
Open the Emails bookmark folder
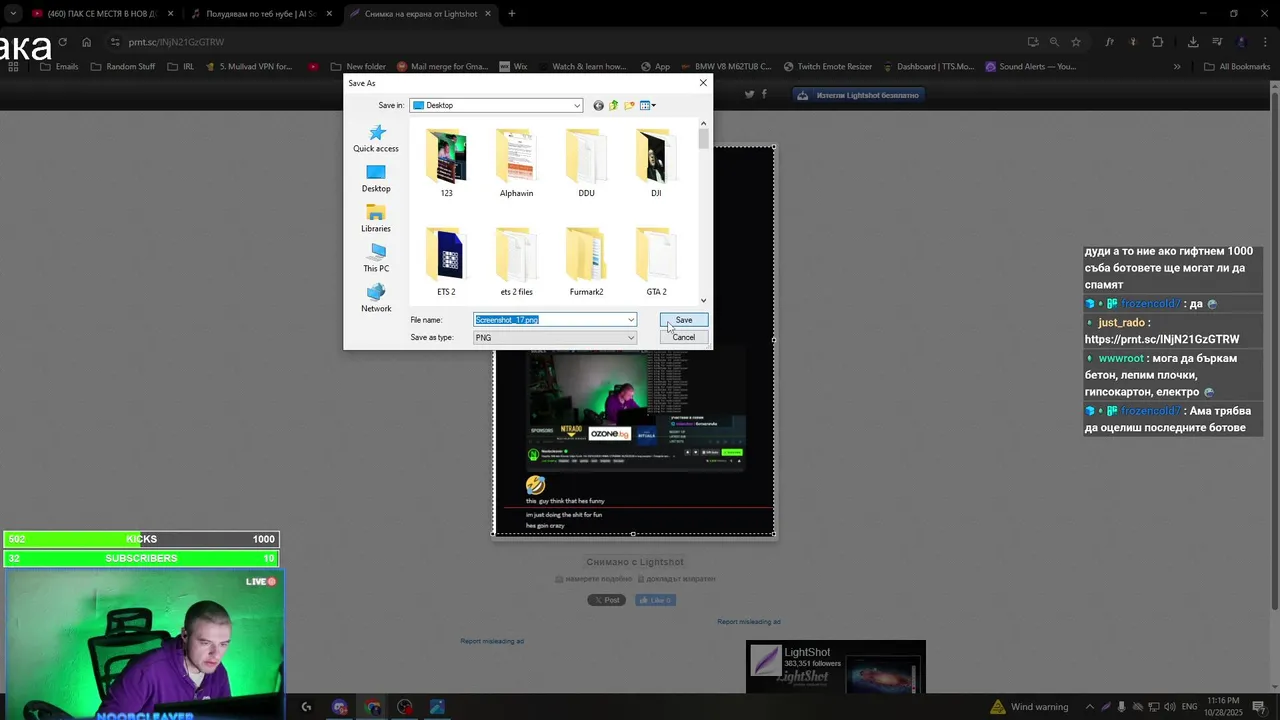point(59,67)
